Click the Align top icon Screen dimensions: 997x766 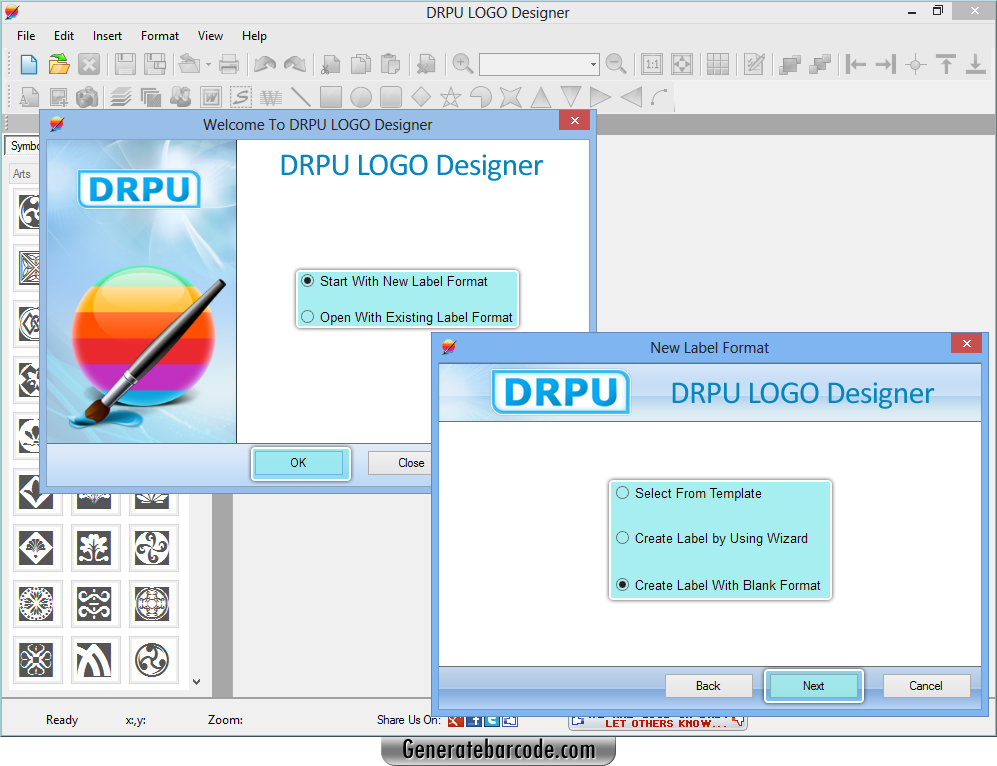pos(946,64)
